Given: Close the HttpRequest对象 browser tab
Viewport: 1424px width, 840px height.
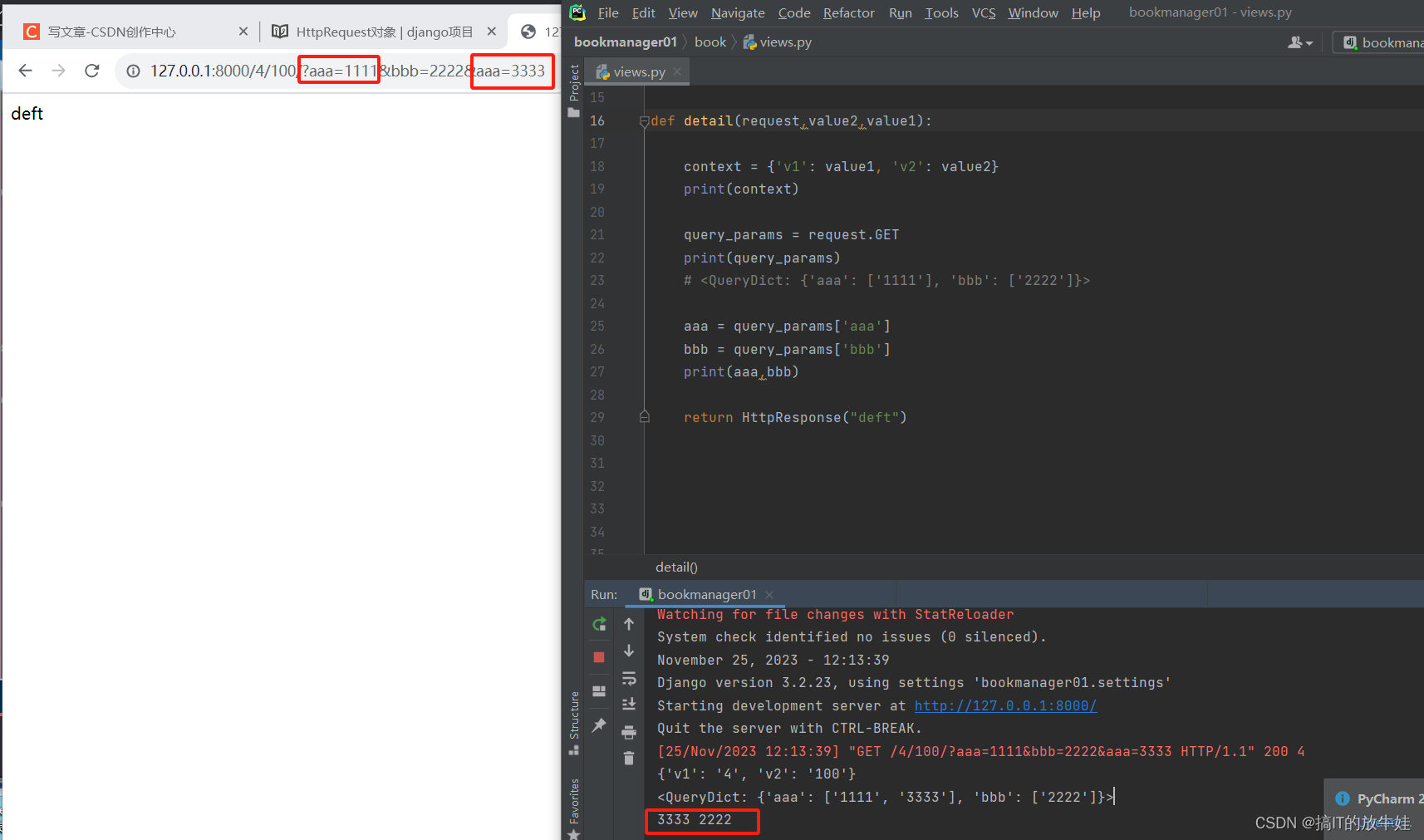Looking at the screenshot, I should point(492,32).
